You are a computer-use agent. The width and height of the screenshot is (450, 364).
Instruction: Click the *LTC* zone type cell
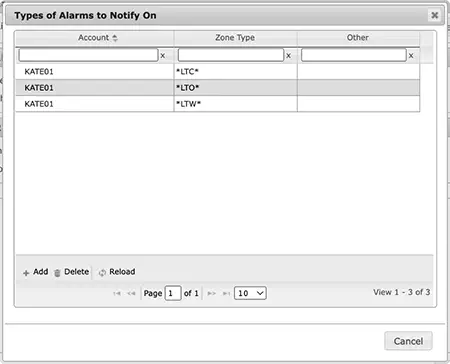pos(235,71)
